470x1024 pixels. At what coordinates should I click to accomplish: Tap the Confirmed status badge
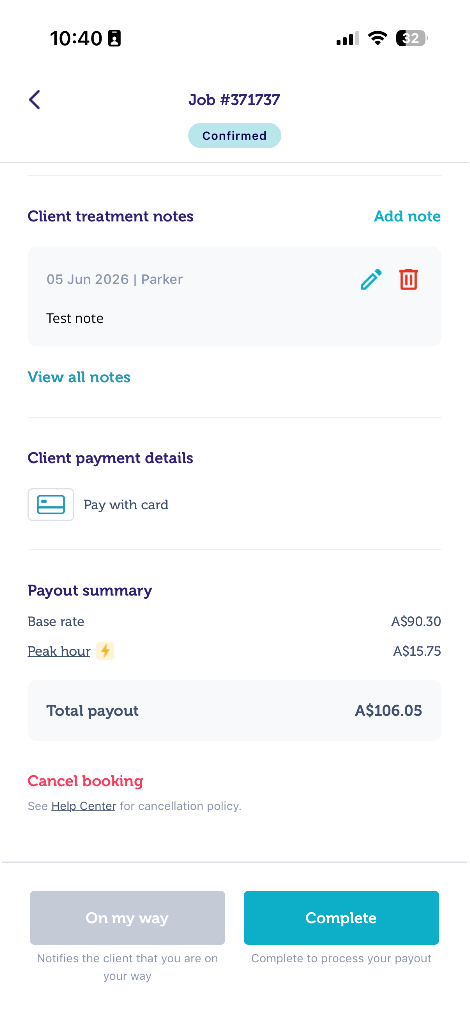pyautogui.click(x=234, y=136)
